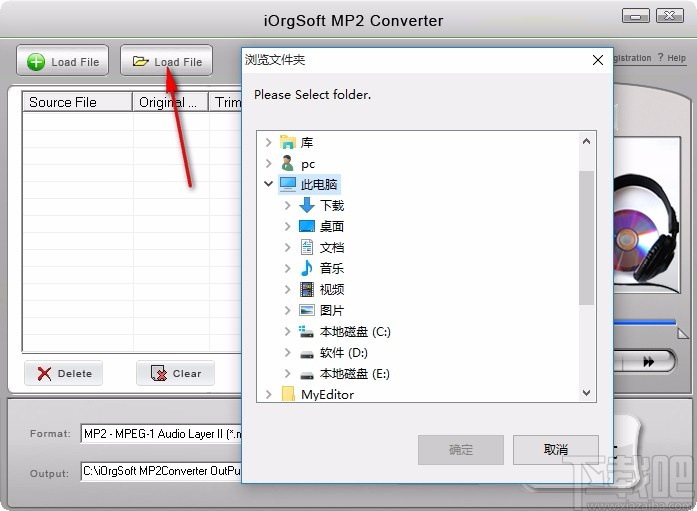Choose 音乐 in the folder tree
Screen dimensions: 697x511
click(332, 268)
